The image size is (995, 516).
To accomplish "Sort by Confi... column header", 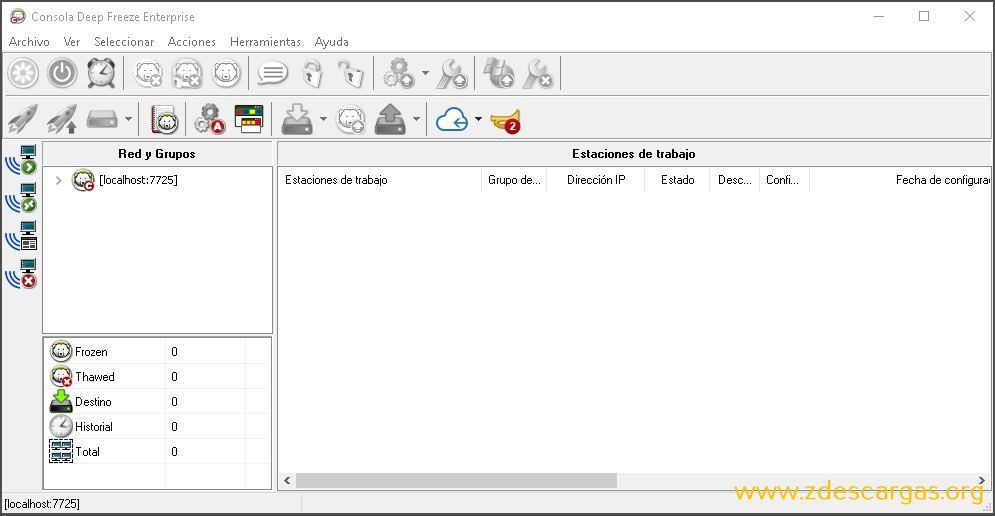I will pyautogui.click(x=784, y=180).
